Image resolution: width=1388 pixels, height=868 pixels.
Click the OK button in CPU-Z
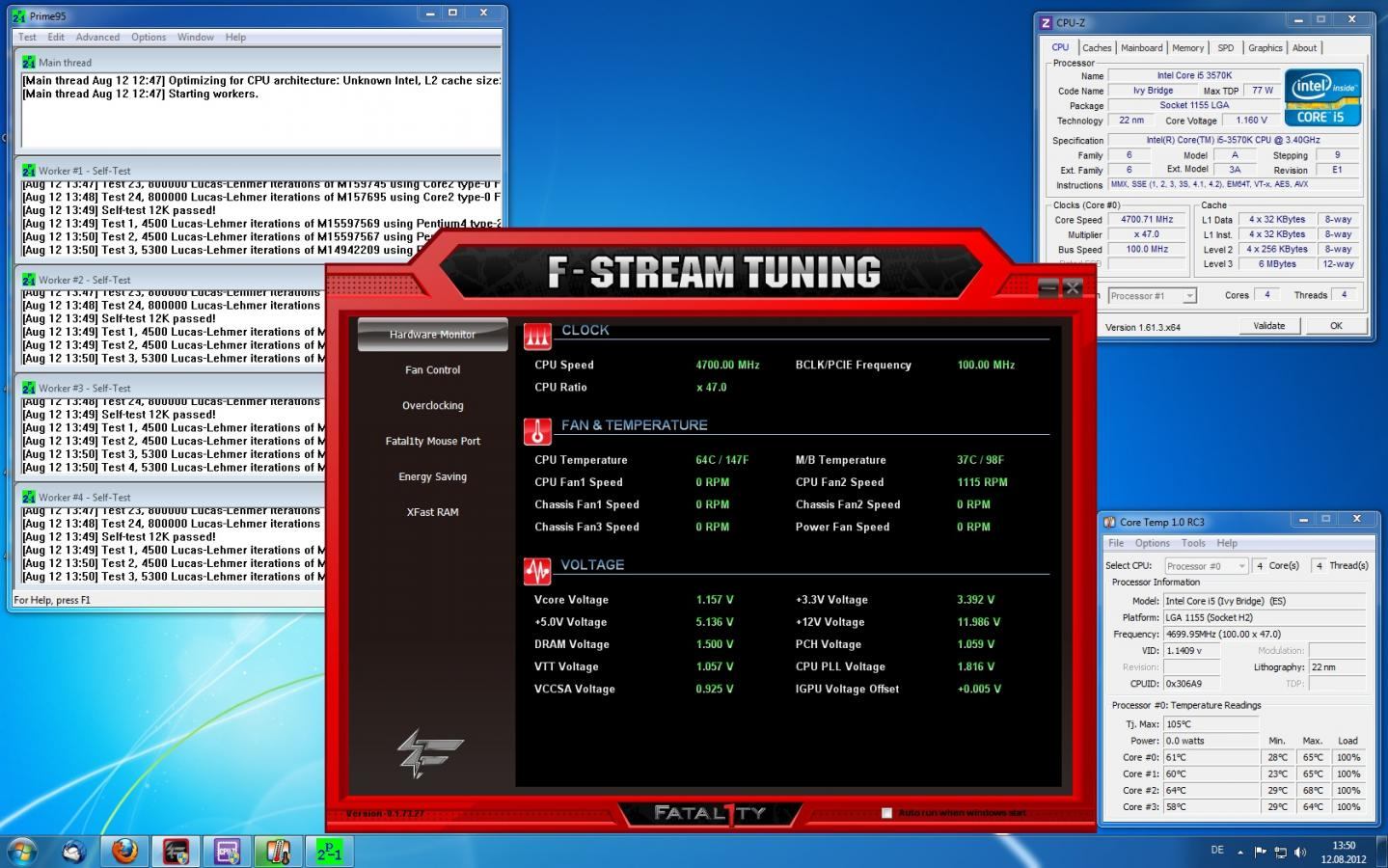click(1336, 326)
